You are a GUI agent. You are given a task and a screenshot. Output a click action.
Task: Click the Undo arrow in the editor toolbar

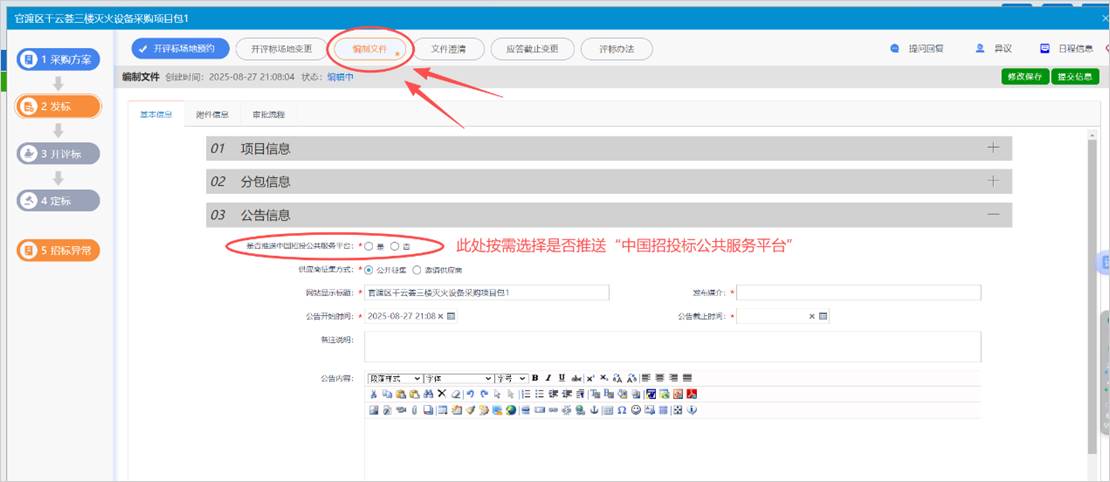click(470, 394)
